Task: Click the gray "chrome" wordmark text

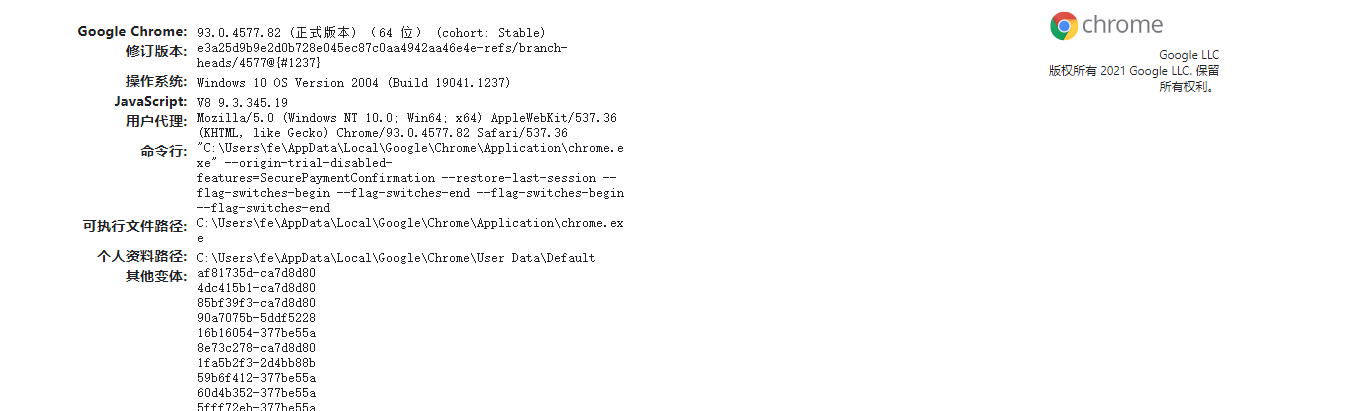Action: point(1122,25)
